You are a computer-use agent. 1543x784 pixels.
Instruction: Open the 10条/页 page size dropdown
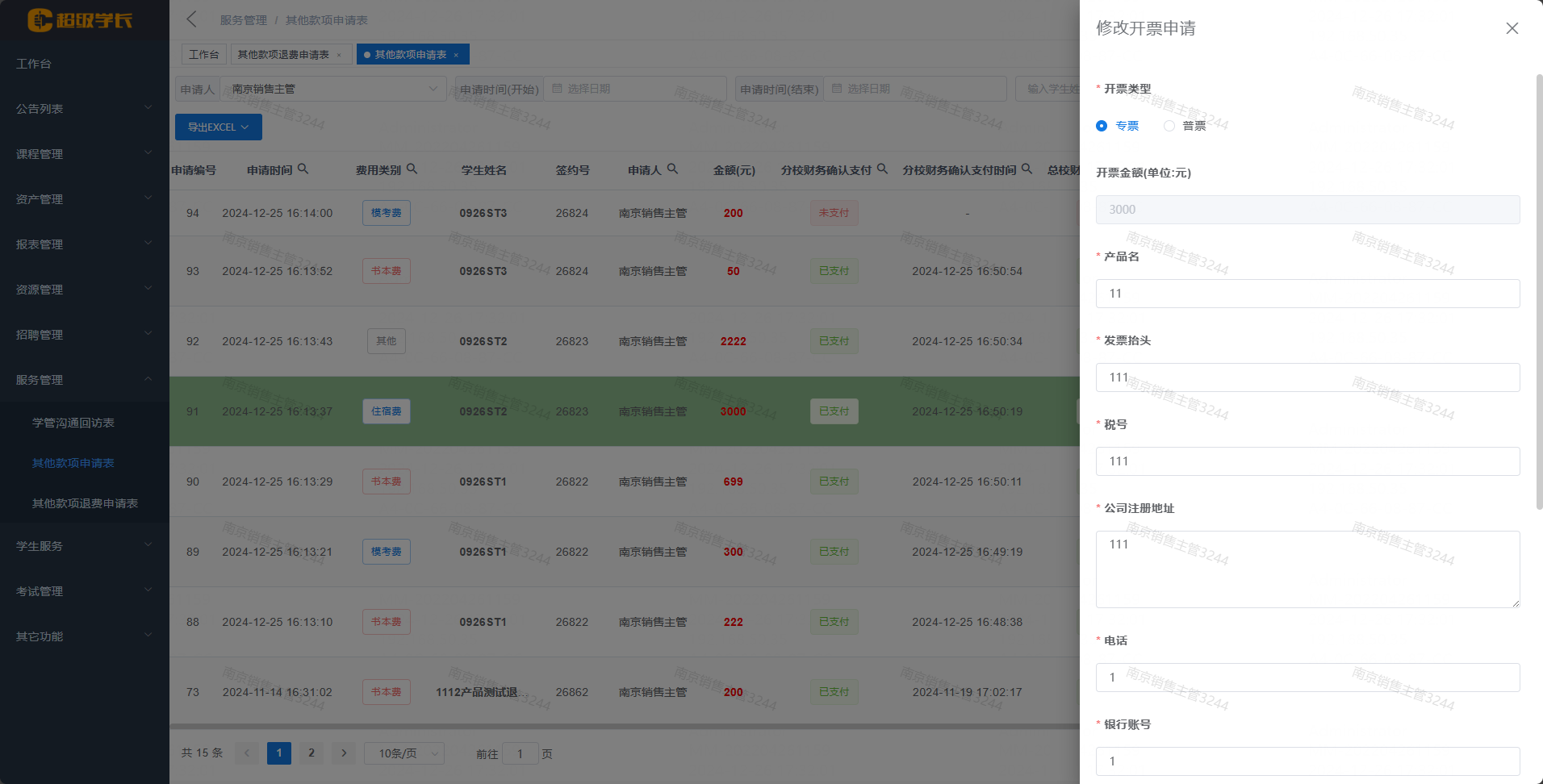[x=404, y=753]
